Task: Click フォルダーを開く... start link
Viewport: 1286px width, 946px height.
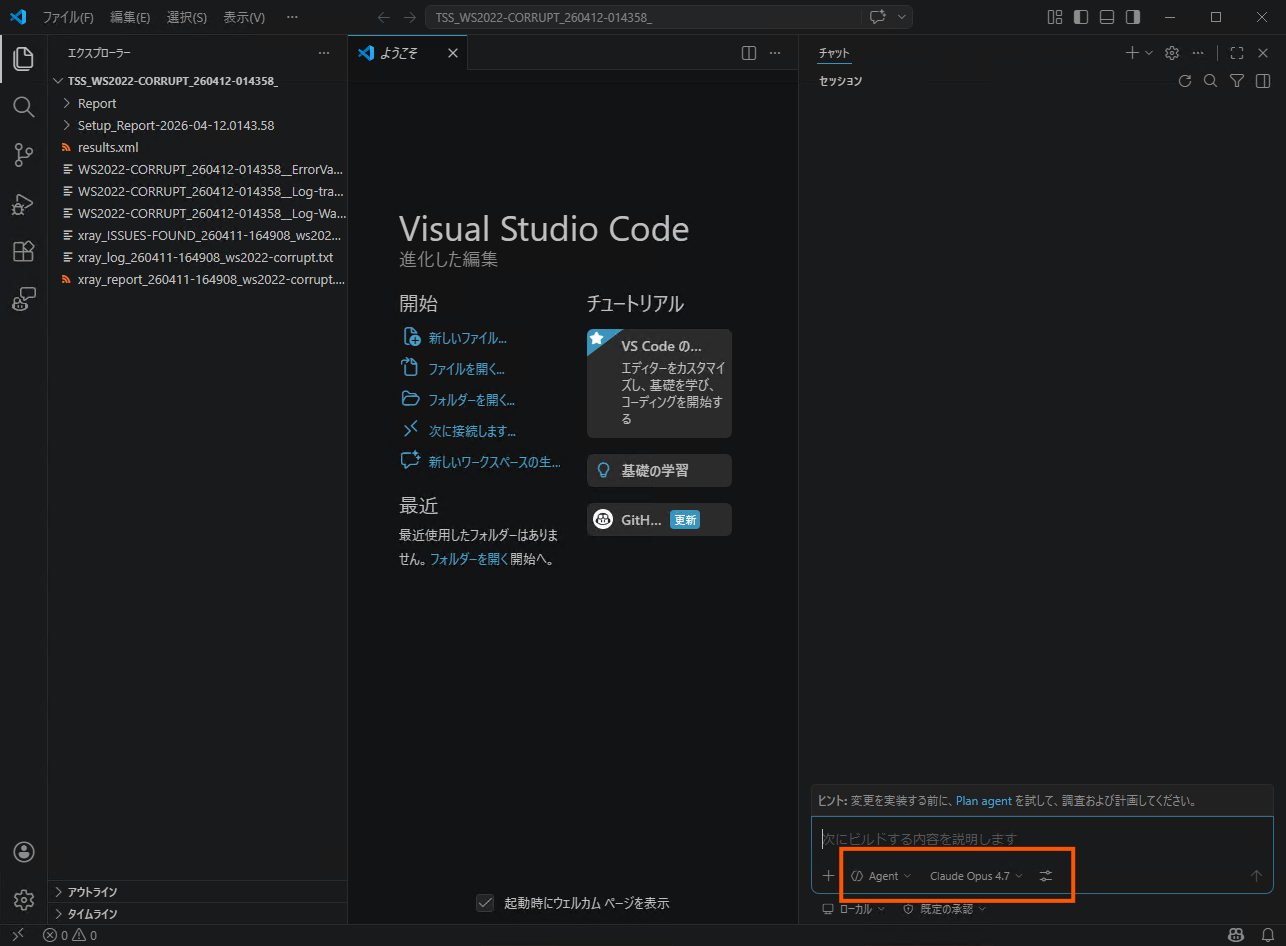Action: (458, 400)
